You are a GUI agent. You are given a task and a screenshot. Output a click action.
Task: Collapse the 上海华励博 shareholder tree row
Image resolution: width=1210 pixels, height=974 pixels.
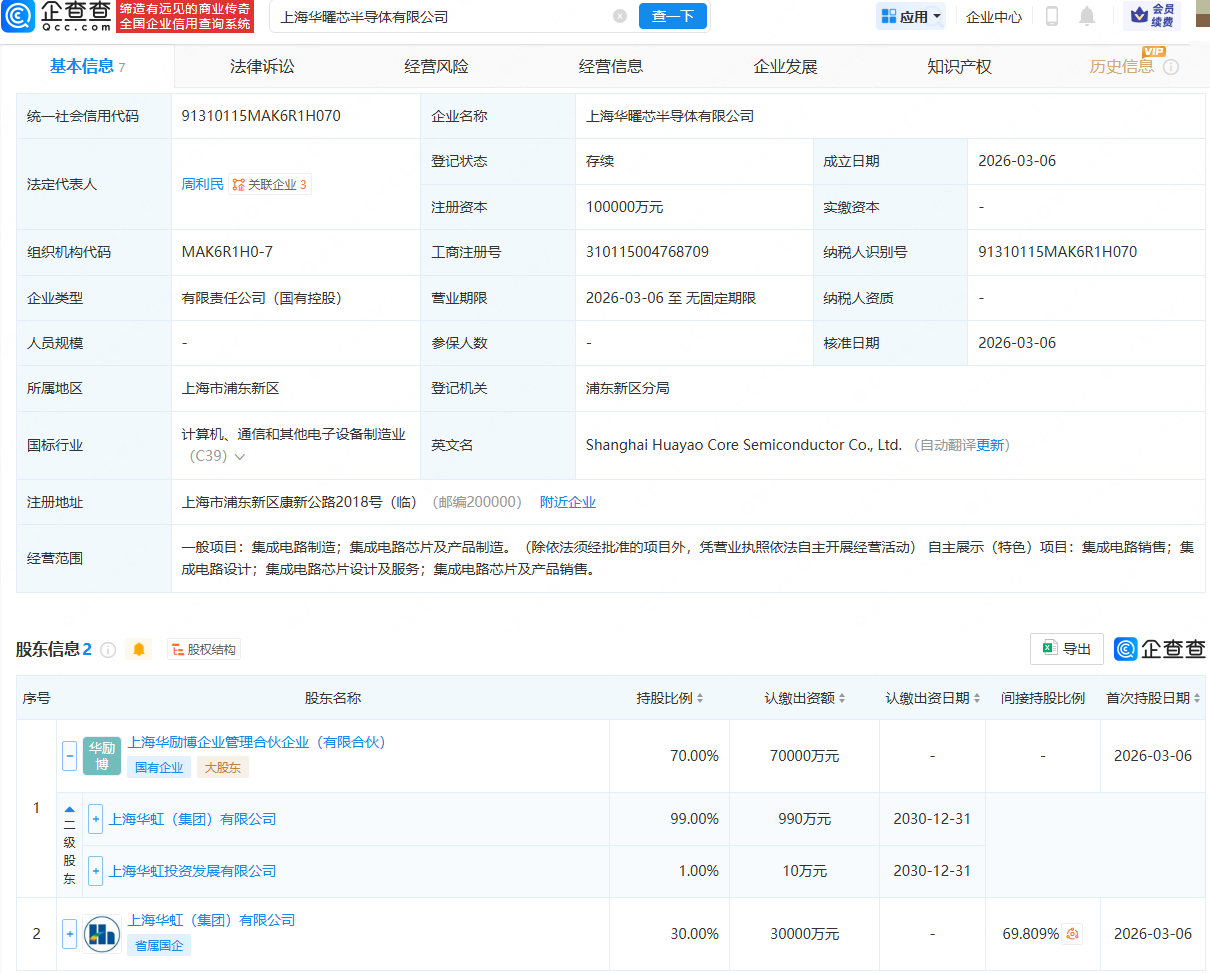point(68,756)
